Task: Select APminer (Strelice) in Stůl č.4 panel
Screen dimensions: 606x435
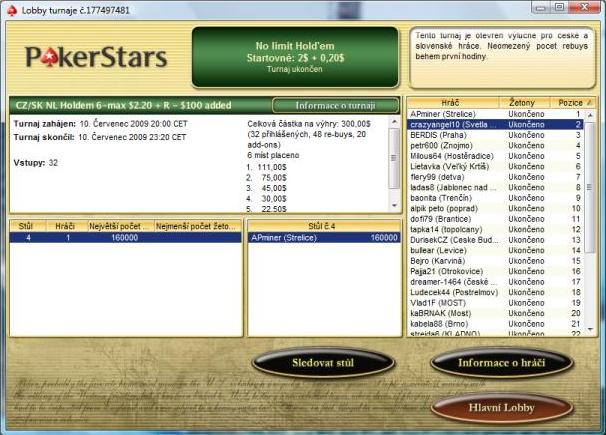Action: tap(324, 238)
